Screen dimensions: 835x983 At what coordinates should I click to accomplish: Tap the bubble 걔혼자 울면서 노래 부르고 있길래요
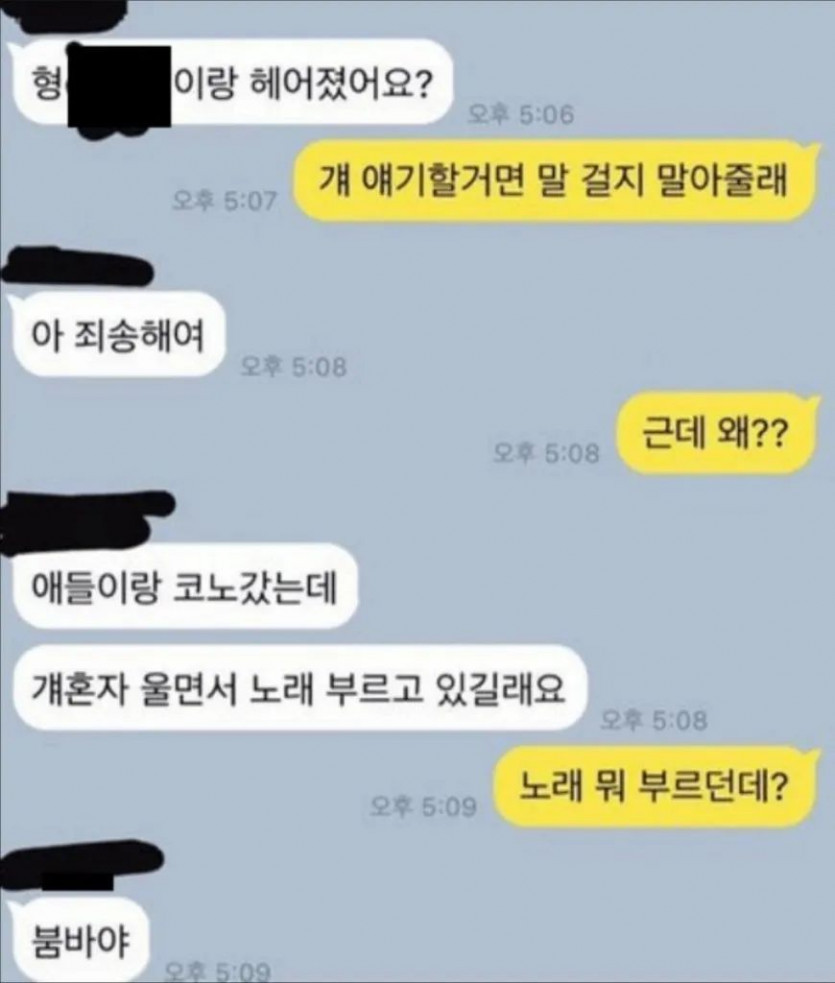point(299,688)
